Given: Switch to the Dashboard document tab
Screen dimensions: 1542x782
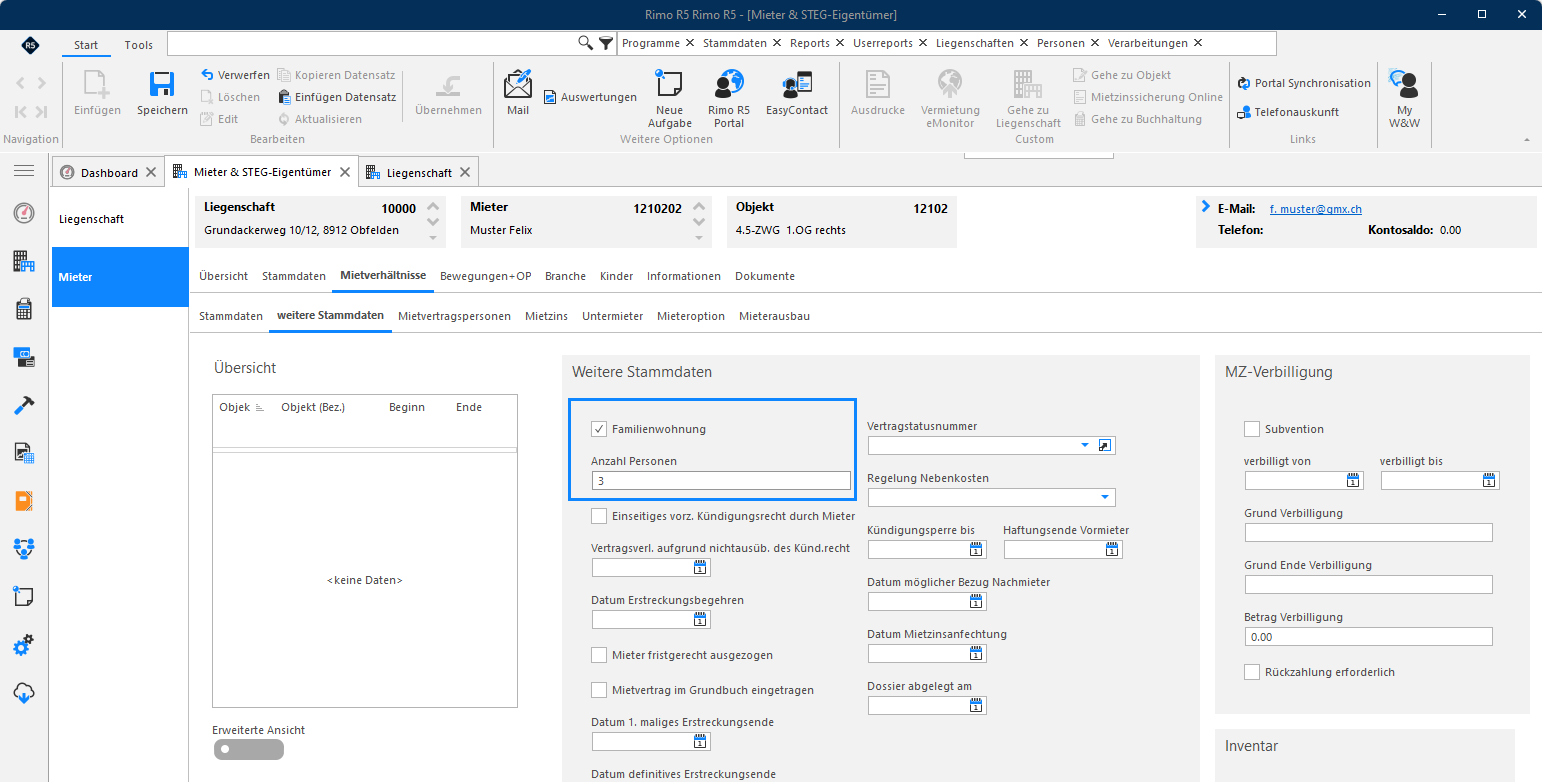Looking at the screenshot, I should pyautogui.click(x=109, y=172).
